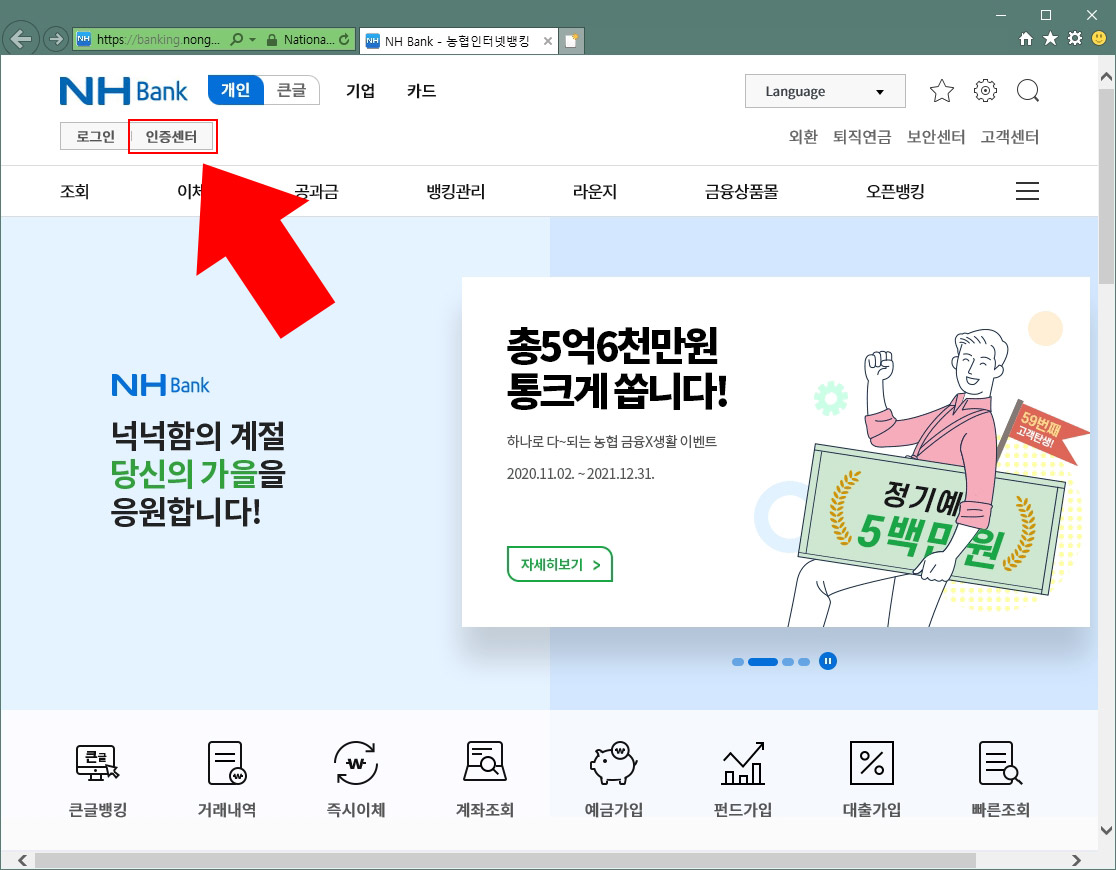The width and height of the screenshot is (1116, 870).
Task: Switch to the 큰글 view toggle
Action: coord(291,89)
